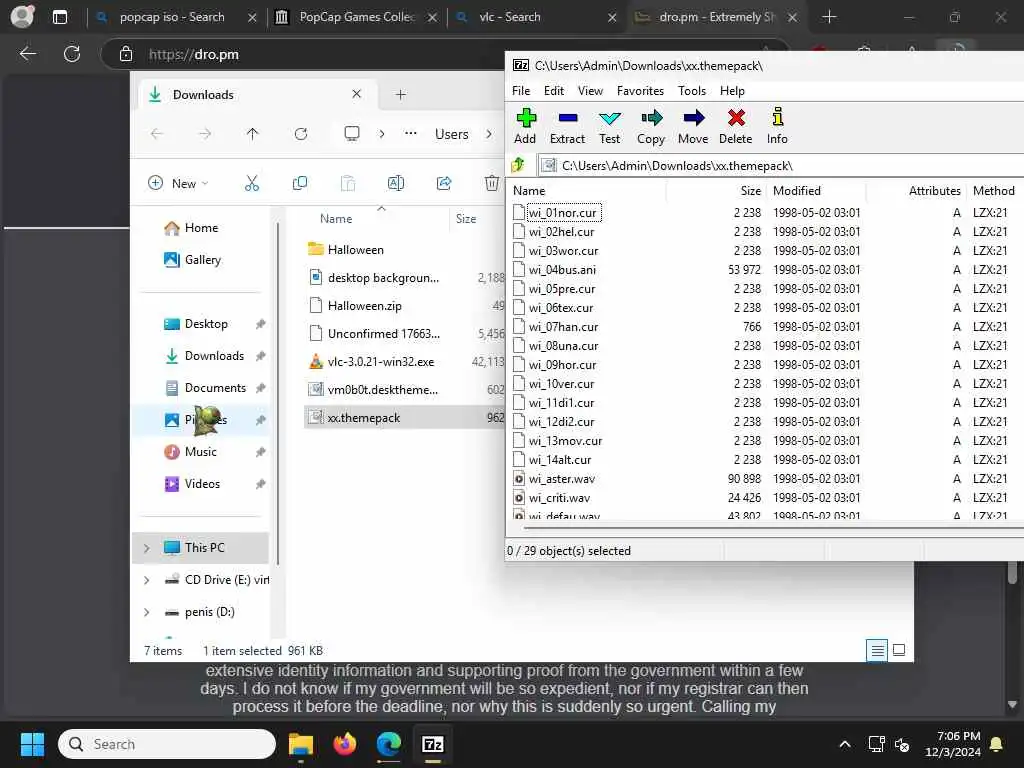Click the Paste icon in Explorer toolbar
The width and height of the screenshot is (1024, 768).
tap(348, 184)
